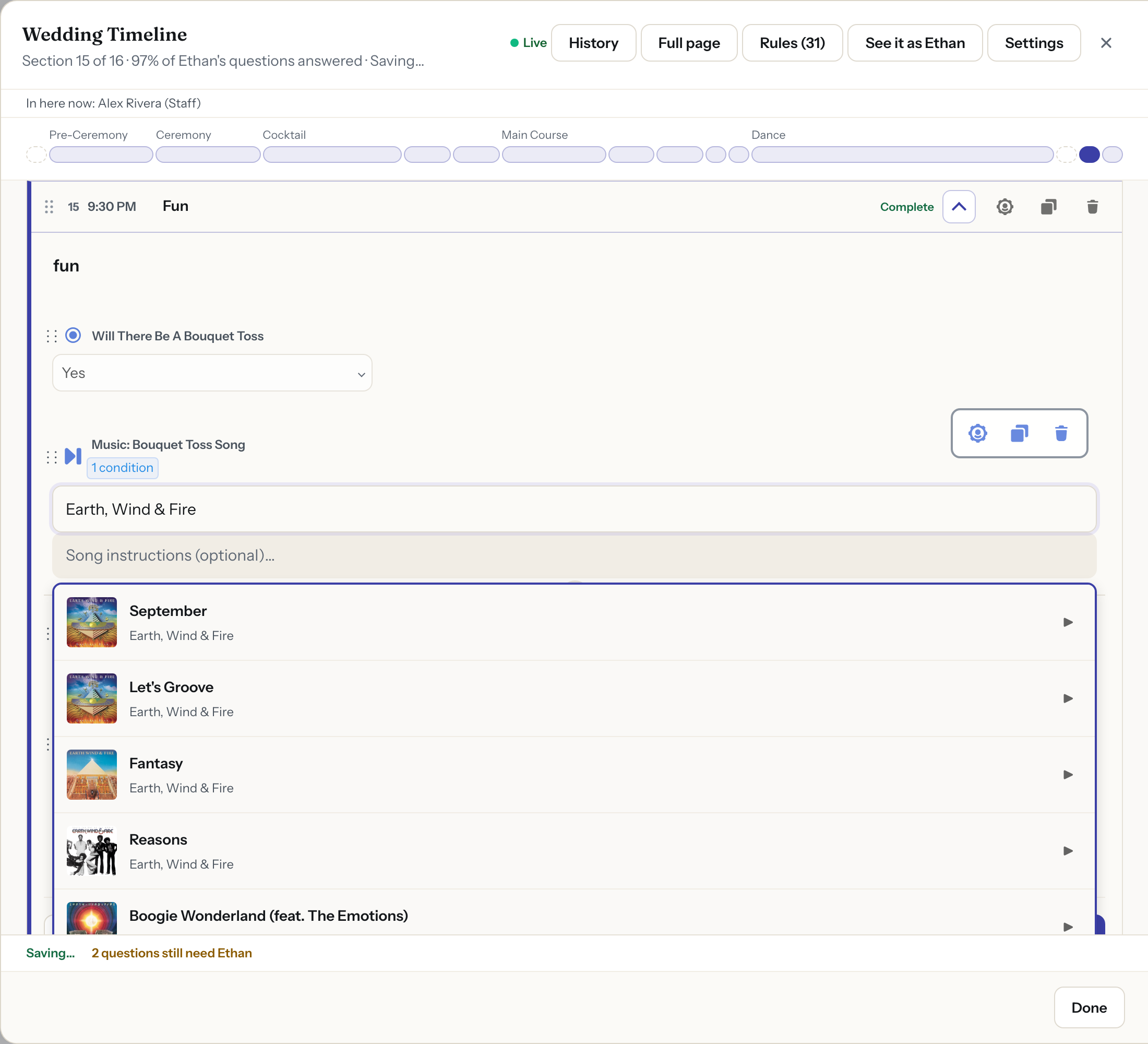Click the Earth, Wind & Fire search field
The image size is (1148, 1044).
[x=574, y=509]
